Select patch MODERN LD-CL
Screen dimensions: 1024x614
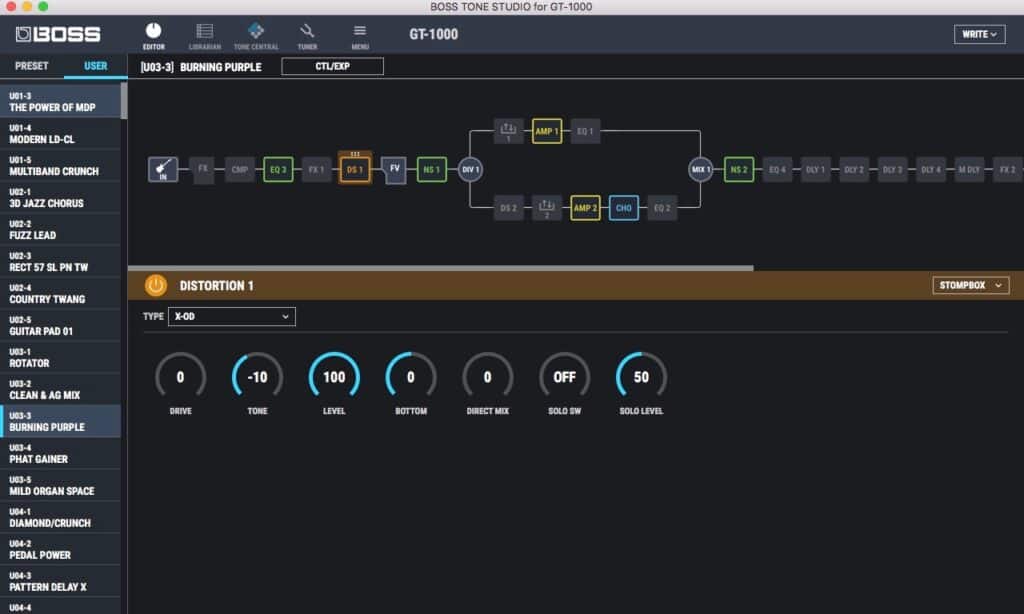60,134
